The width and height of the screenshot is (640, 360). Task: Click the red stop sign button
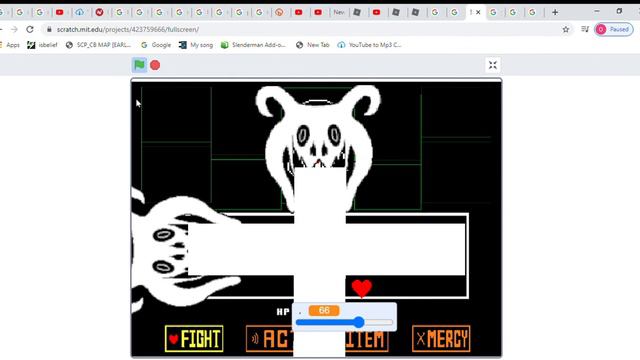coord(155,65)
